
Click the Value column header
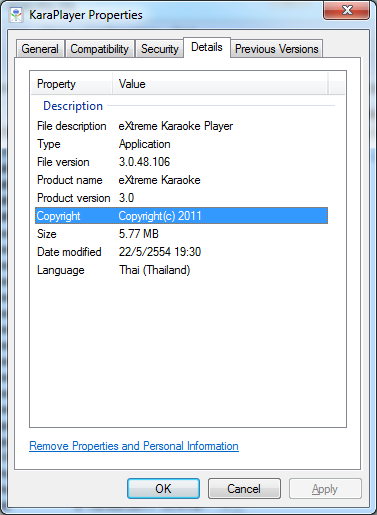click(220, 84)
